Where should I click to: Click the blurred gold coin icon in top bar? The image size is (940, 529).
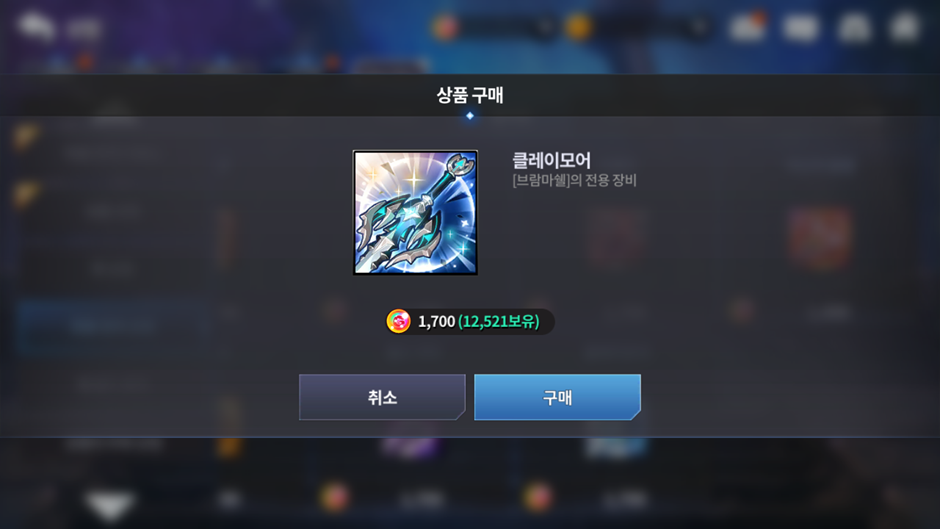tap(578, 27)
